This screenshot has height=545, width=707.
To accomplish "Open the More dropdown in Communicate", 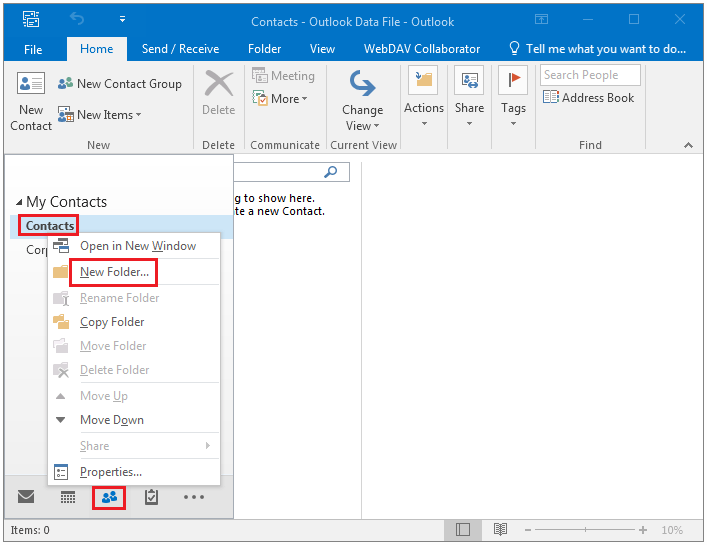I will coord(280,99).
